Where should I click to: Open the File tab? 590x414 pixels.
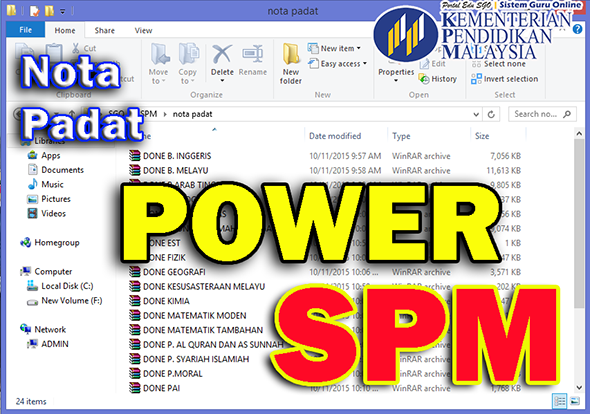point(26,30)
